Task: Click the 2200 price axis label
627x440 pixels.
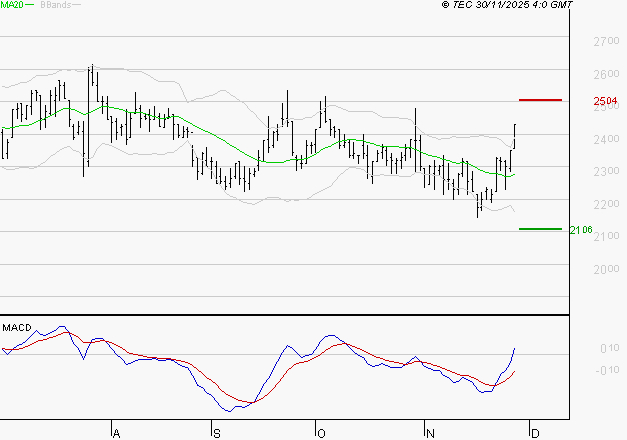Action: coord(606,204)
